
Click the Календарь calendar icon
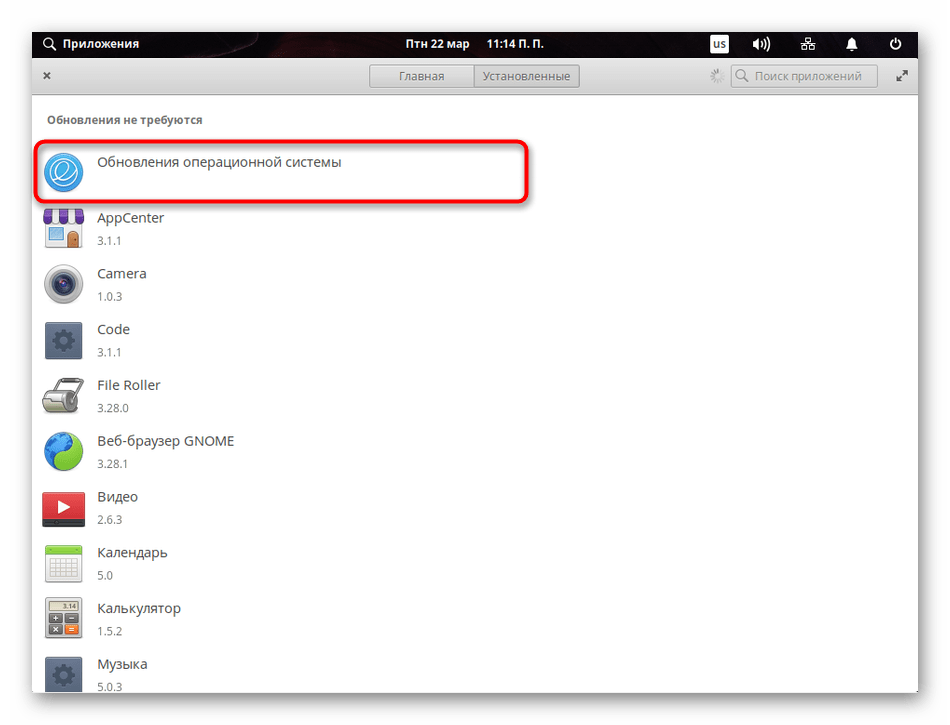64,563
